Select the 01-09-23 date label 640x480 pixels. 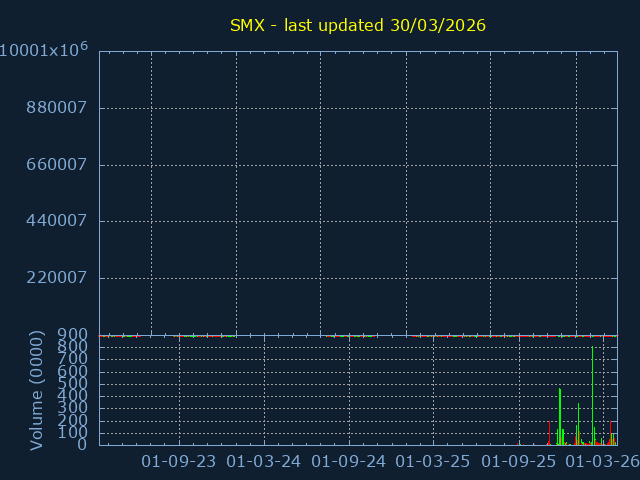tap(179, 461)
